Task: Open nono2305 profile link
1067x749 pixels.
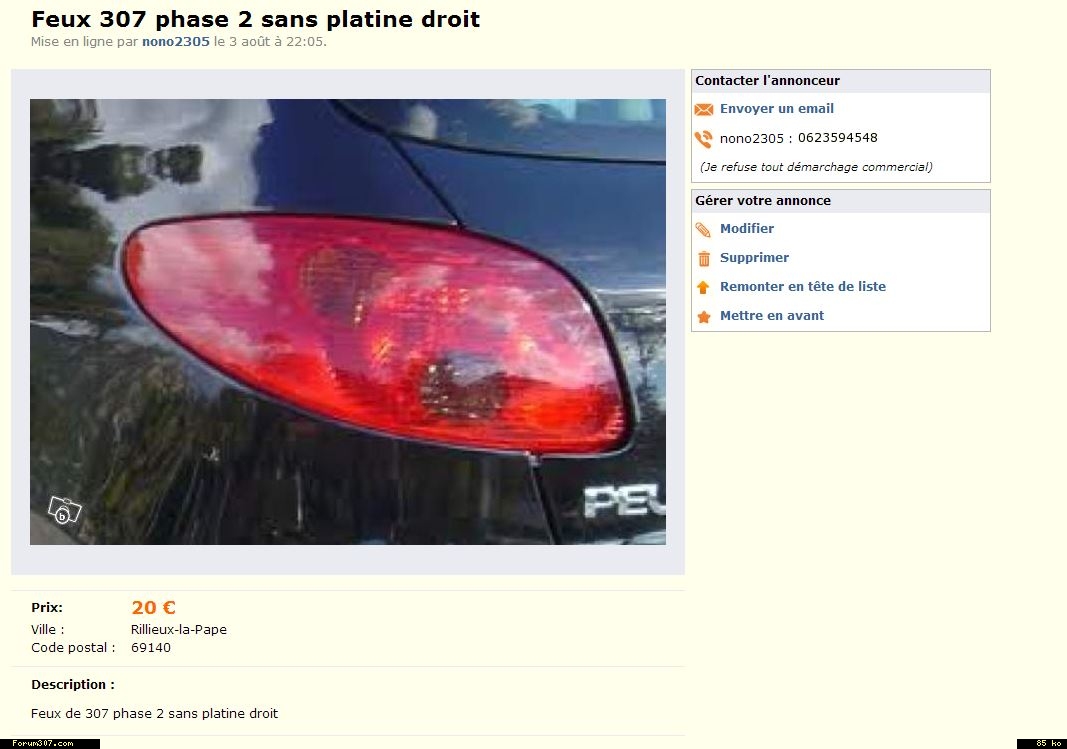Action: tap(176, 41)
